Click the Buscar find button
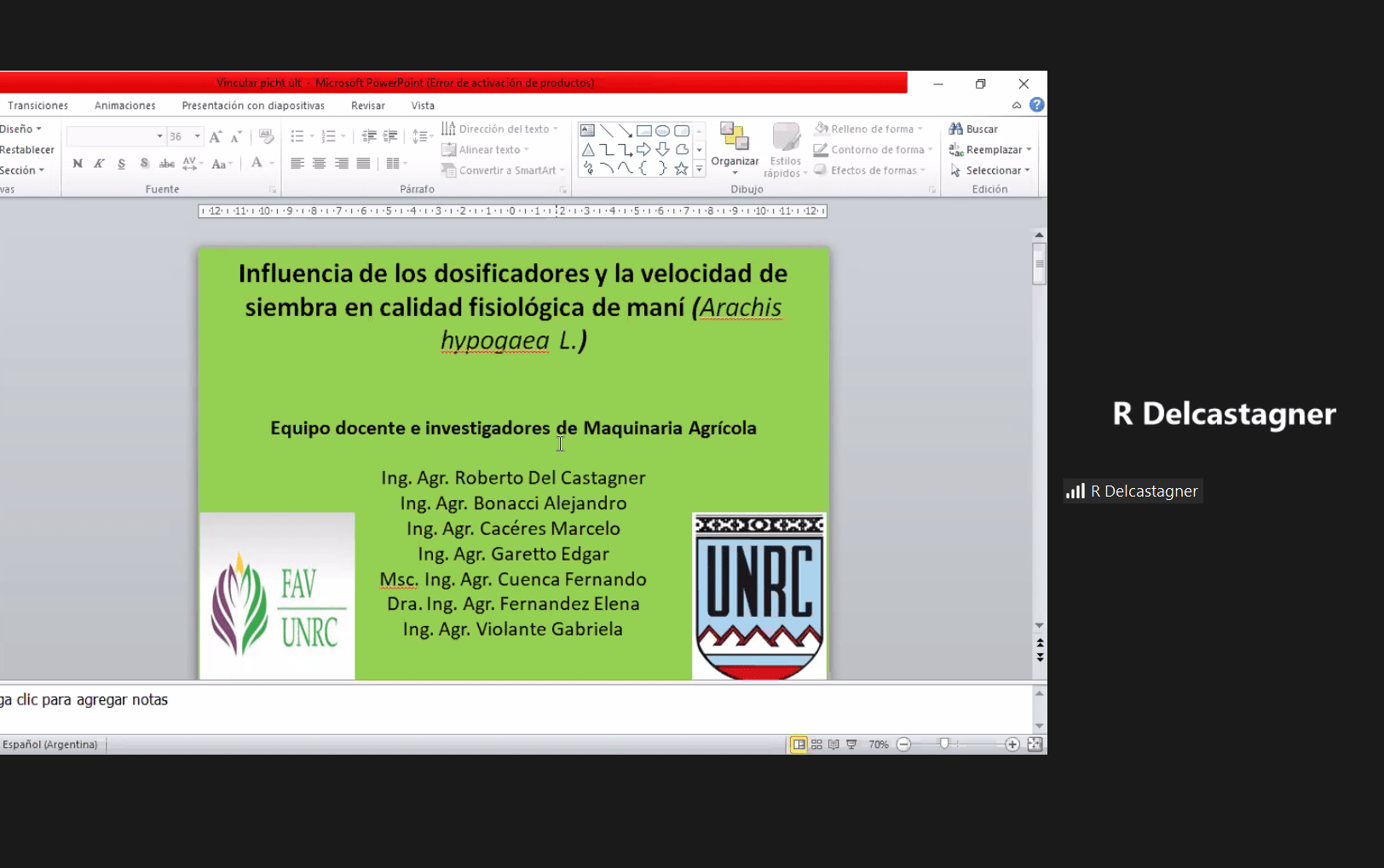This screenshot has width=1384, height=868. pyautogui.click(x=973, y=129)
